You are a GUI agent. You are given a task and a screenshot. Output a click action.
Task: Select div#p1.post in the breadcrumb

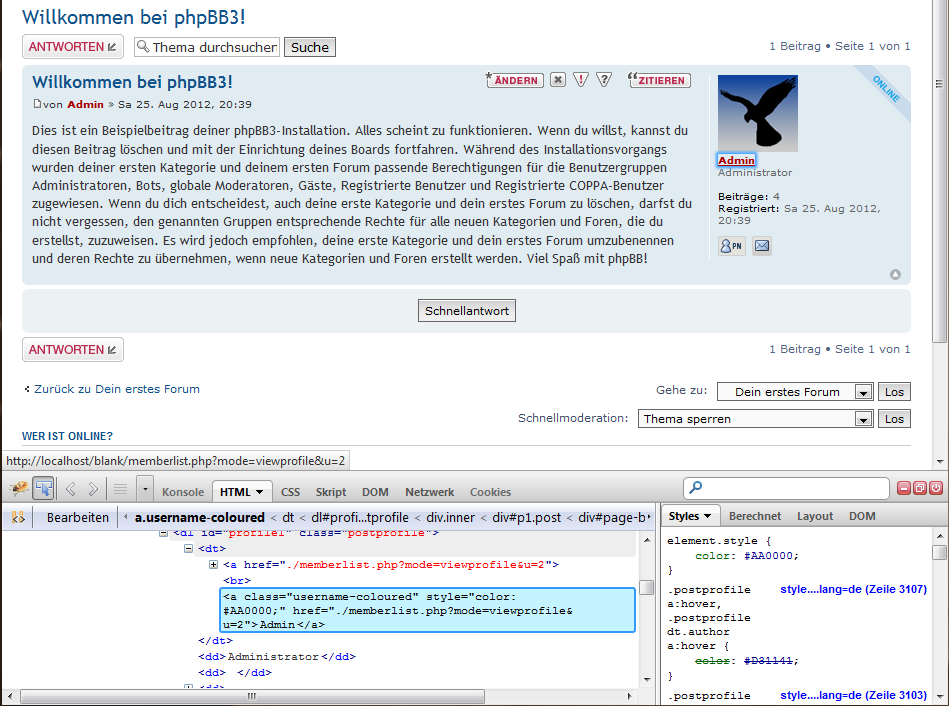point(527,518)
